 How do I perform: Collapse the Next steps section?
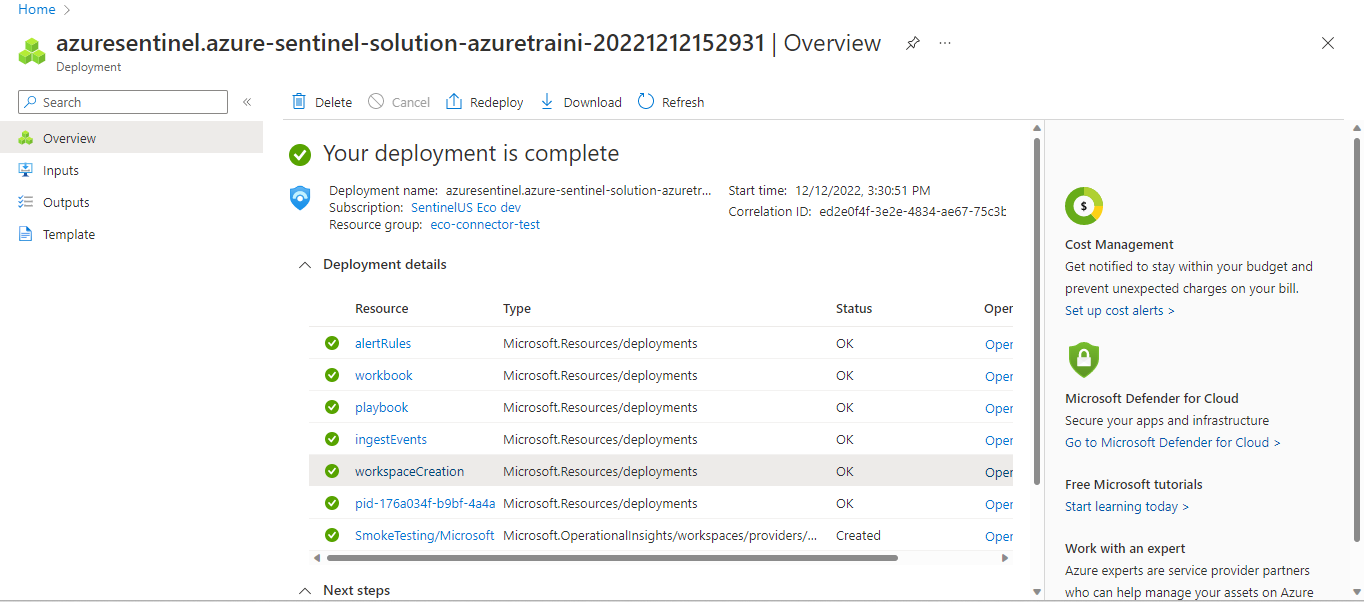point(305,591)
